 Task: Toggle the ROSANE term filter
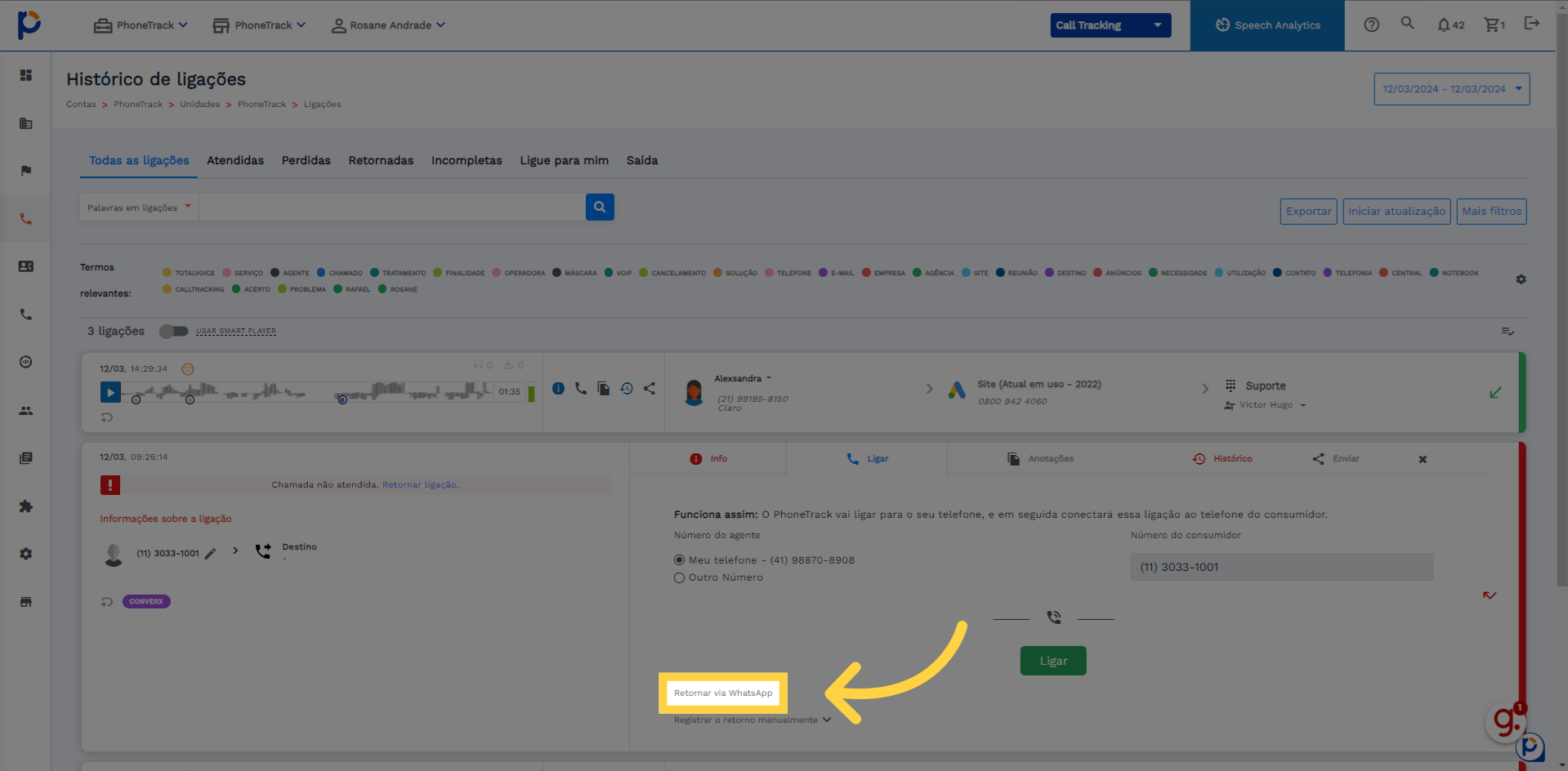(x=398, y=289)
